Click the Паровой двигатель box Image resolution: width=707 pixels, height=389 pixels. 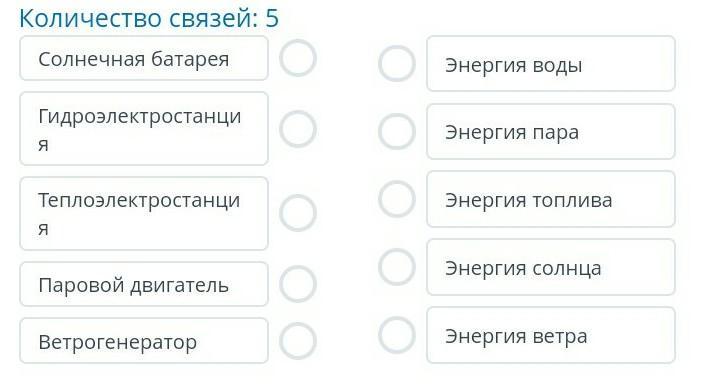pyautogui.click(x=144, y=284)
